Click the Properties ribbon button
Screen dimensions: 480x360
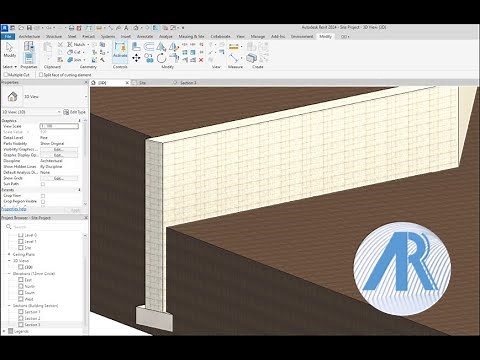coord(29,59)
